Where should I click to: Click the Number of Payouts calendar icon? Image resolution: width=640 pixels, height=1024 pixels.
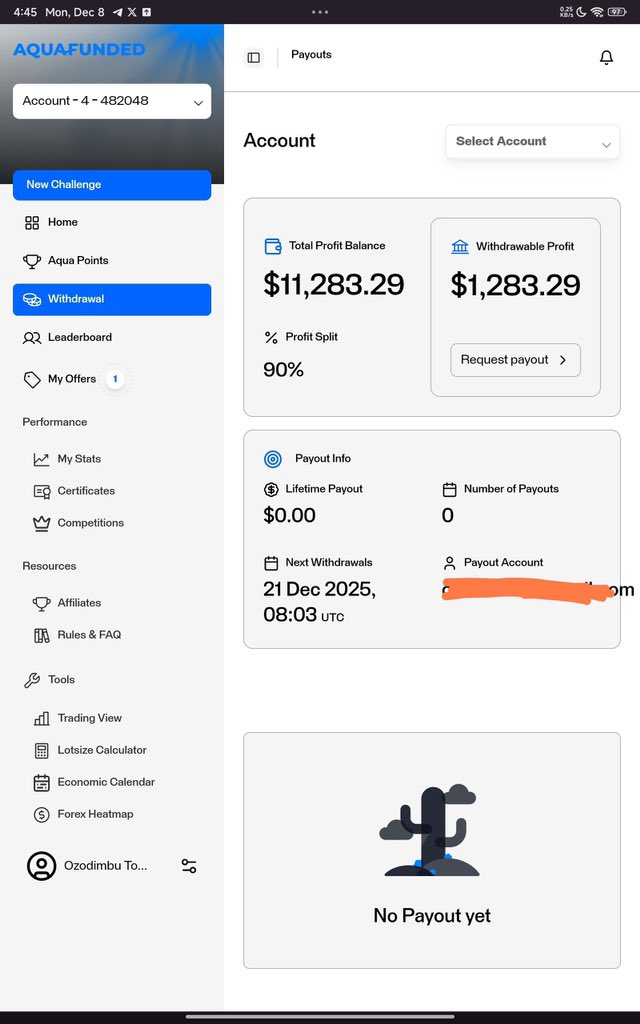point(449,489)
